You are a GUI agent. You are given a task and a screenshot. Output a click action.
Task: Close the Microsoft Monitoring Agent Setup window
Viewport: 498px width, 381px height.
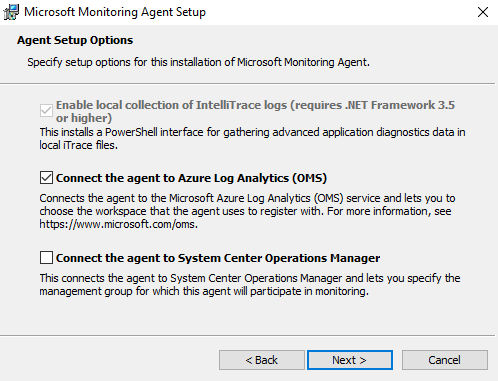pos(483,12)
